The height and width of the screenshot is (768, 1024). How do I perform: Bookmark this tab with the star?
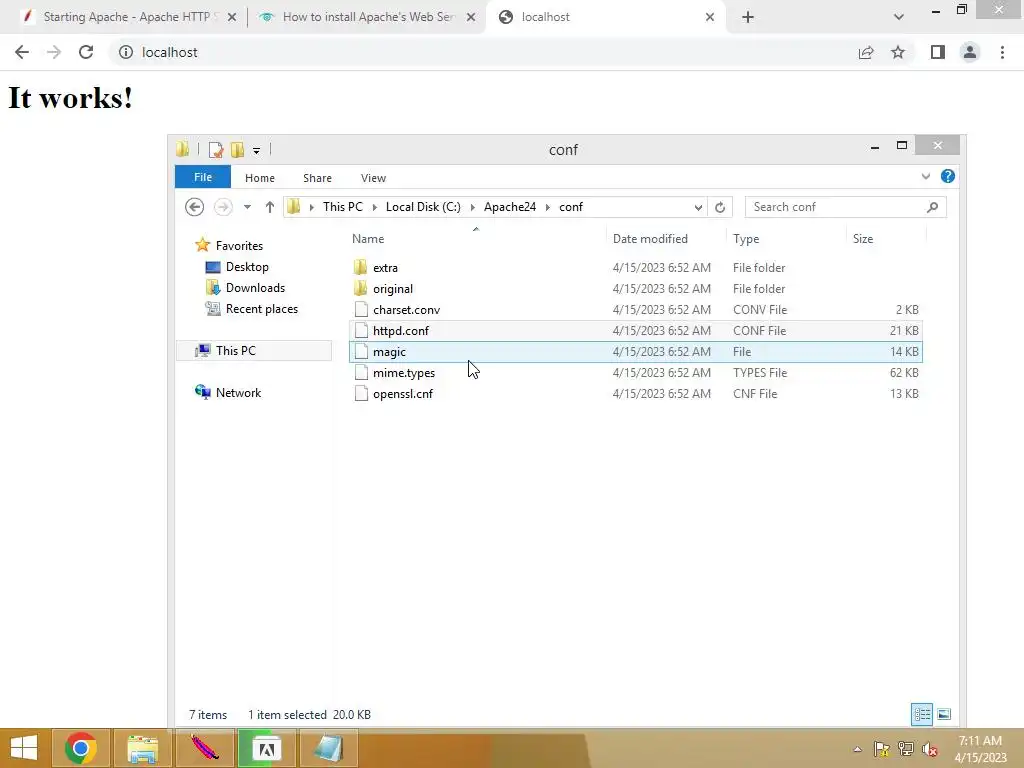898,52
